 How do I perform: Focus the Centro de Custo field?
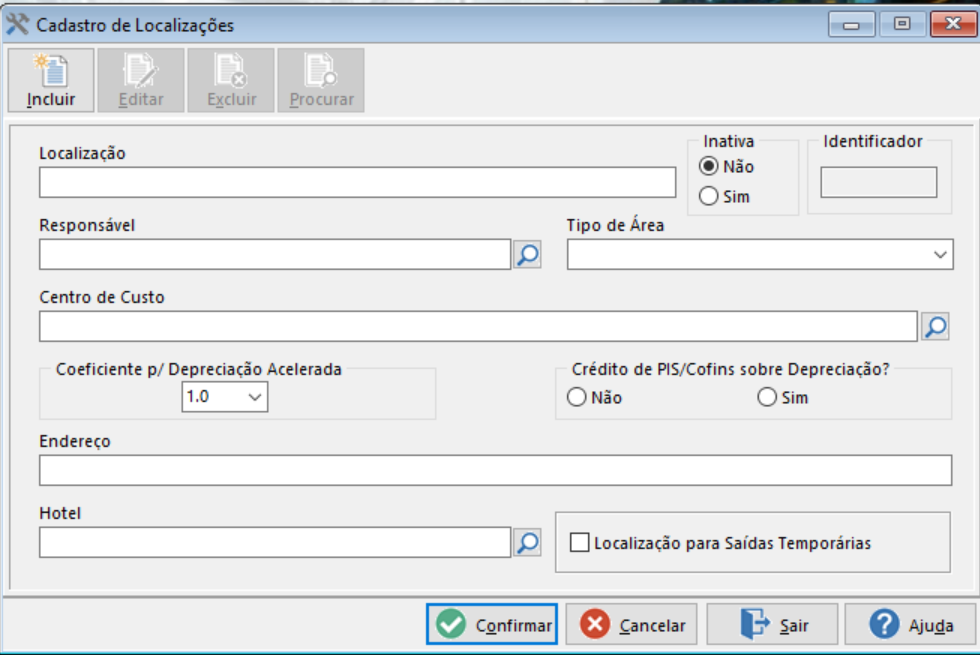click(478, 326)
